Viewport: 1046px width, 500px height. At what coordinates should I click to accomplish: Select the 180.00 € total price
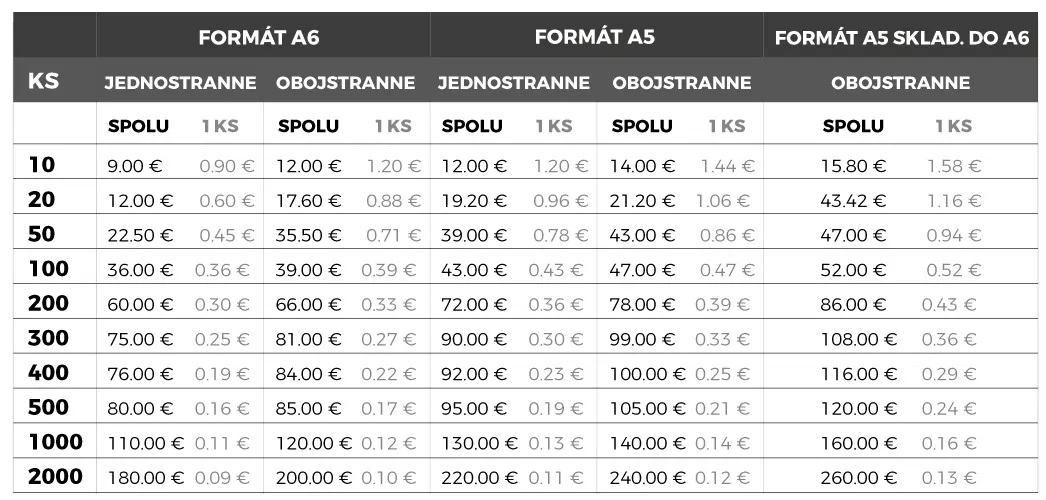point(146,478)
